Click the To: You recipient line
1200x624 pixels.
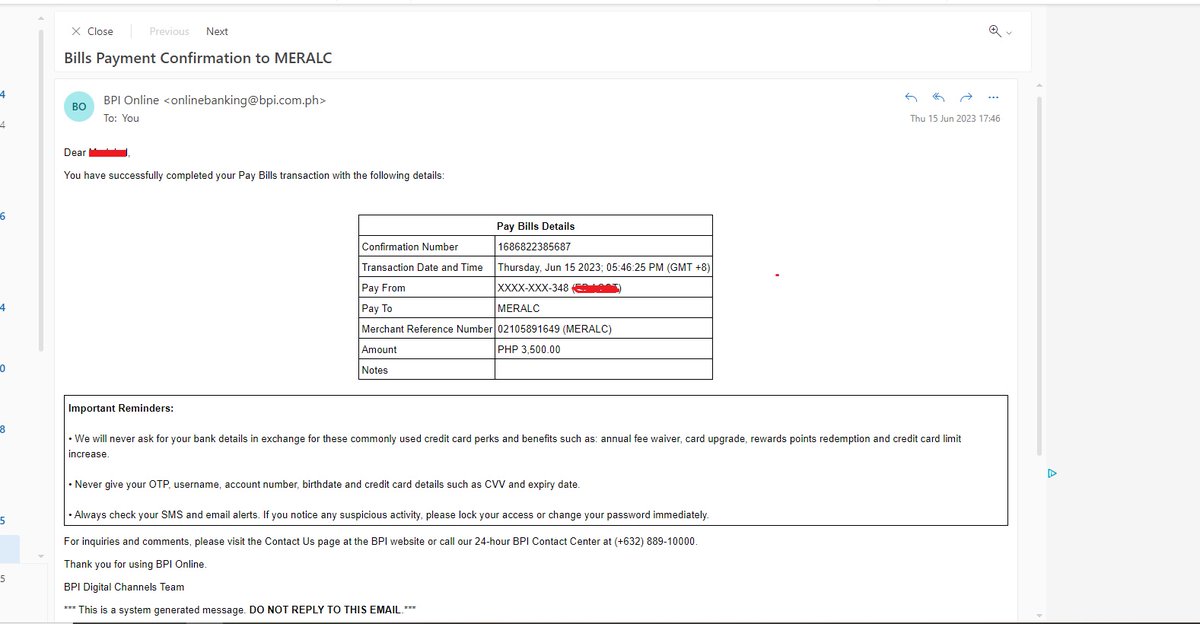121,118
